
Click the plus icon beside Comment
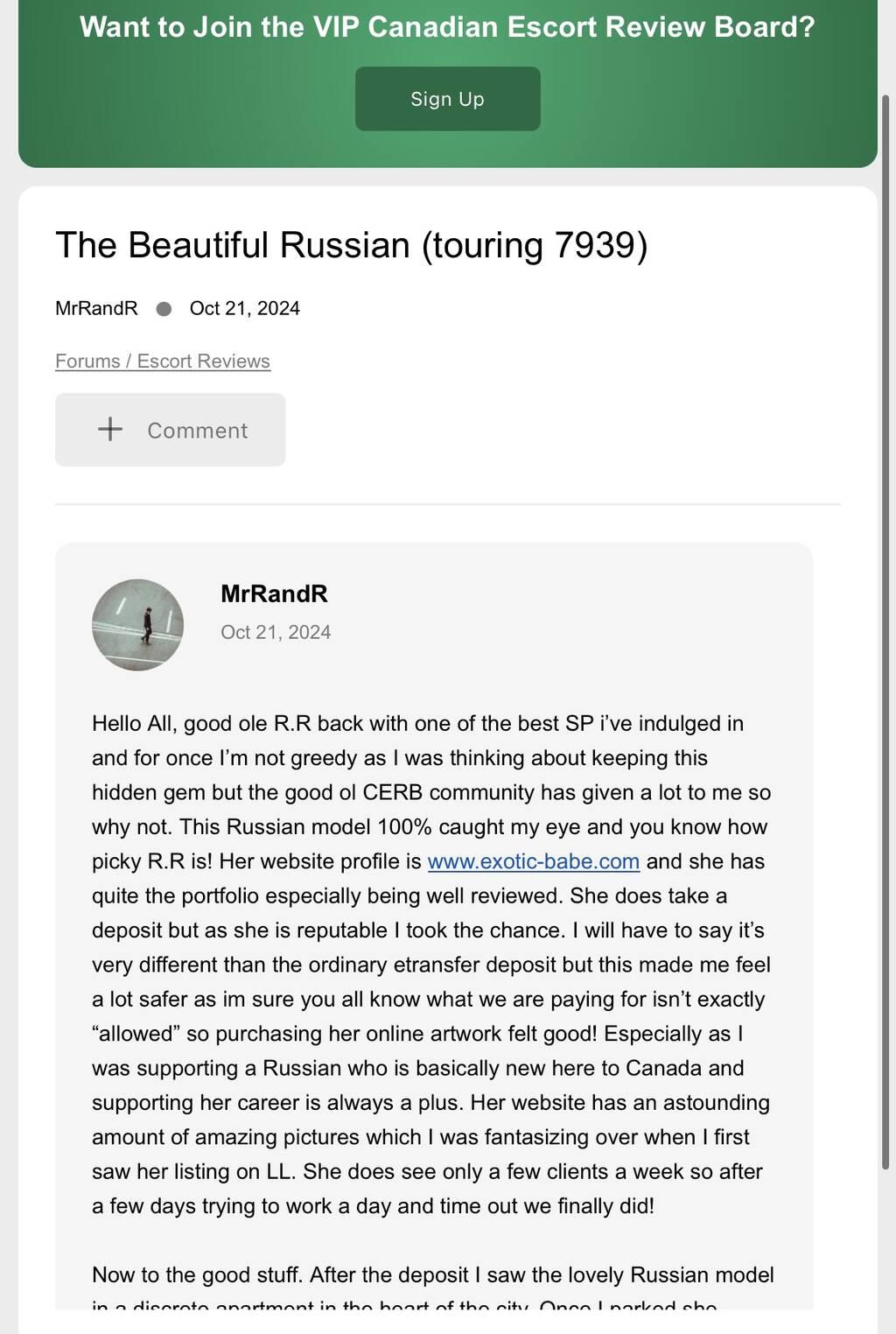coord(110,429)
